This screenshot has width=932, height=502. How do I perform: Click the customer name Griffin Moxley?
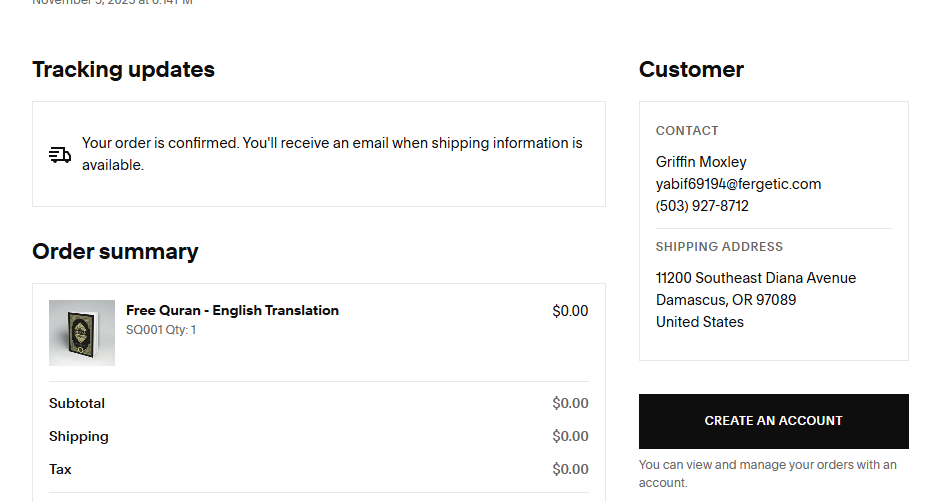[701, 162]
